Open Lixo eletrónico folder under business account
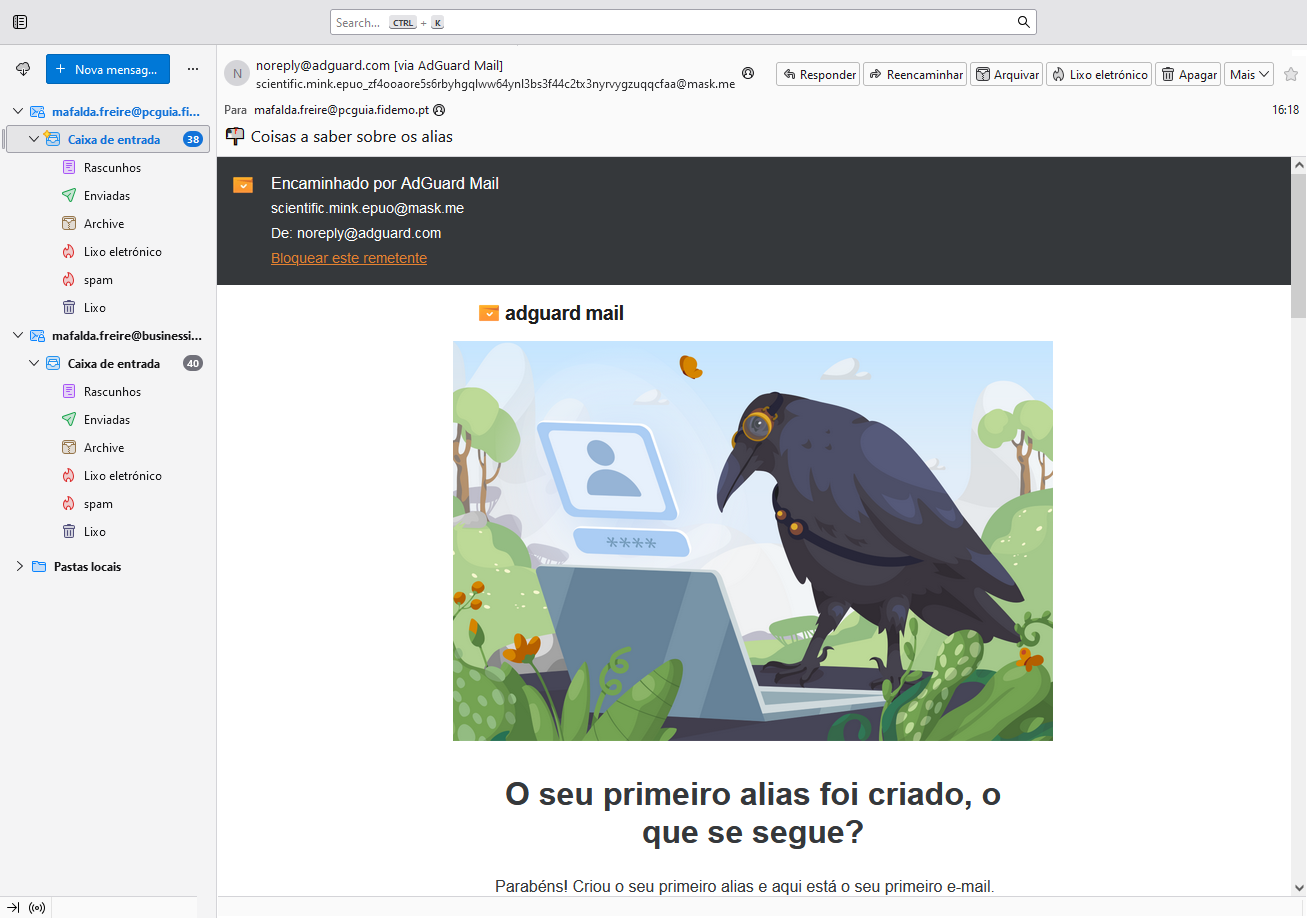The image size is (1307, 918). click(122, 476)
